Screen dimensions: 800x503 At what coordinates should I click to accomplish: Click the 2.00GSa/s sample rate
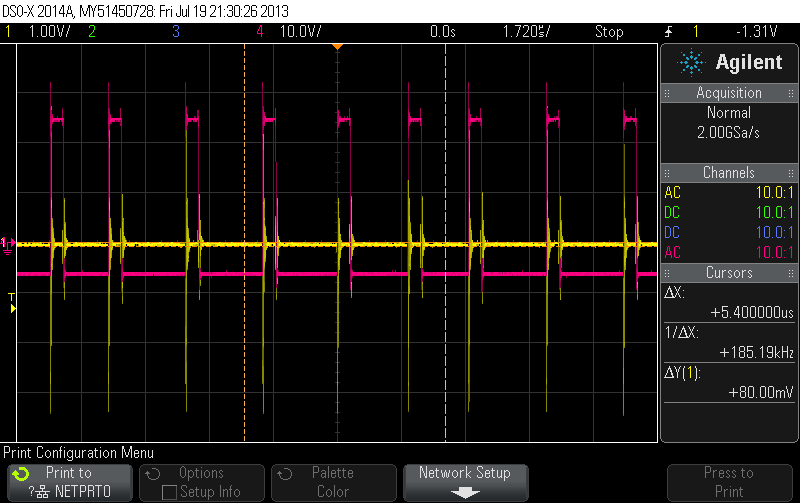click(729, 133)
